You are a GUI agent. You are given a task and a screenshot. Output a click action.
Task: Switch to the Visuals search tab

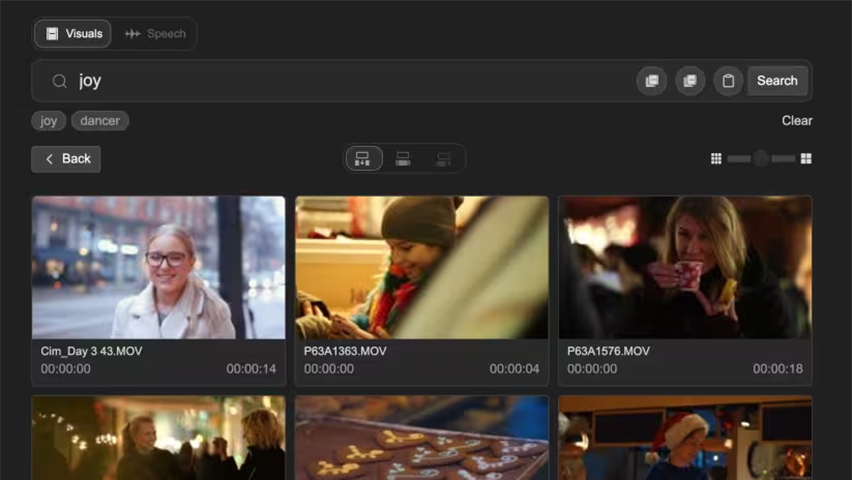[x=73, y=34]
